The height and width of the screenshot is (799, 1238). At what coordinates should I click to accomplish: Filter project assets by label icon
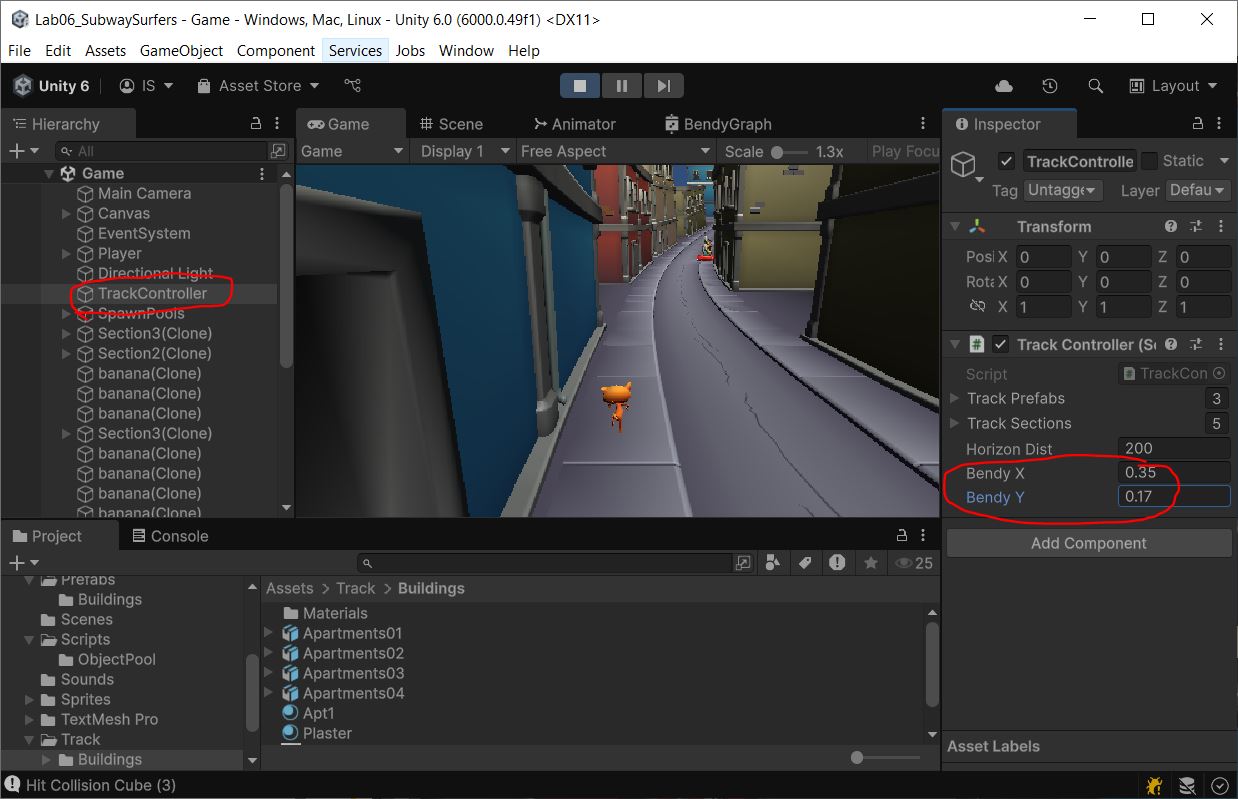804,563
